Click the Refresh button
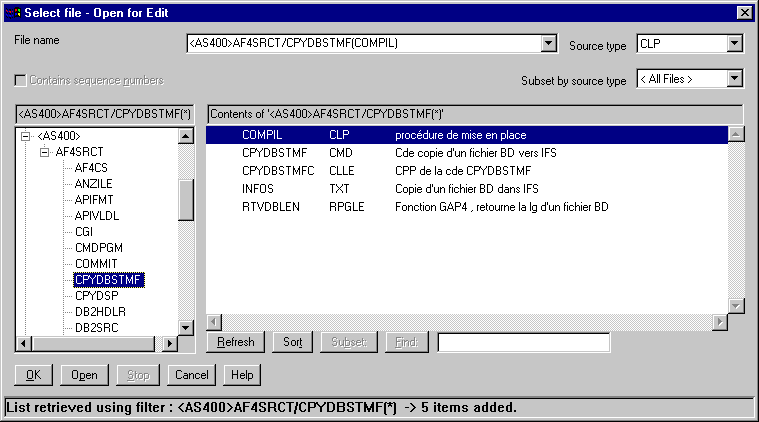 coord(236,343)
